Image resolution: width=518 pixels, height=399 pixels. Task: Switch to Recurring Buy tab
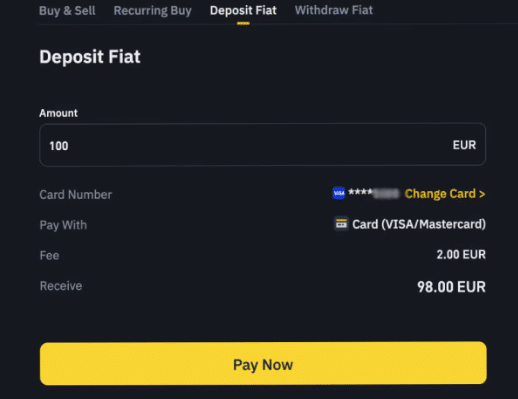[153, 11]
